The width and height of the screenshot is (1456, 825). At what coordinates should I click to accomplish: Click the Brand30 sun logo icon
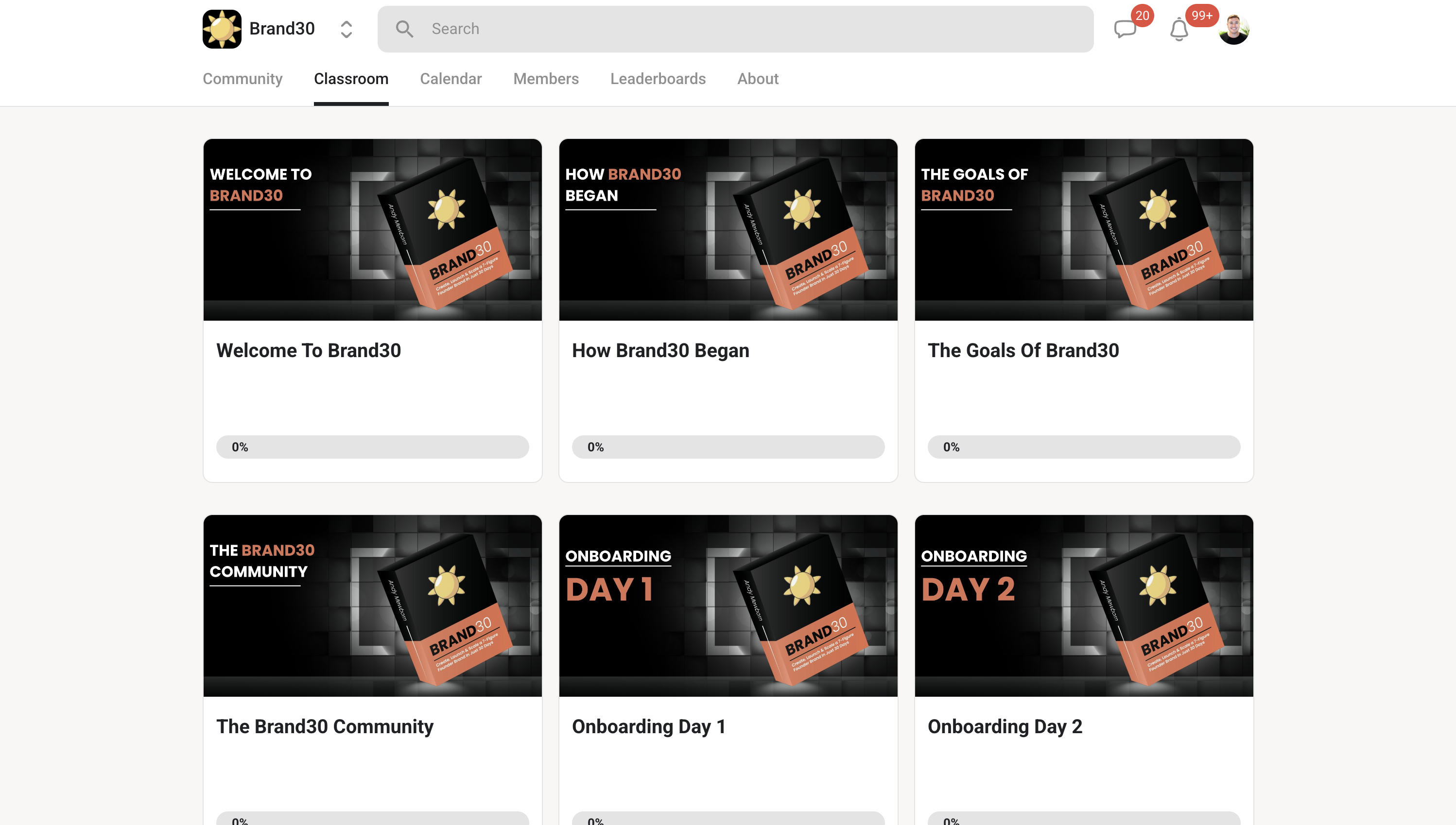(x=222, y=29)
